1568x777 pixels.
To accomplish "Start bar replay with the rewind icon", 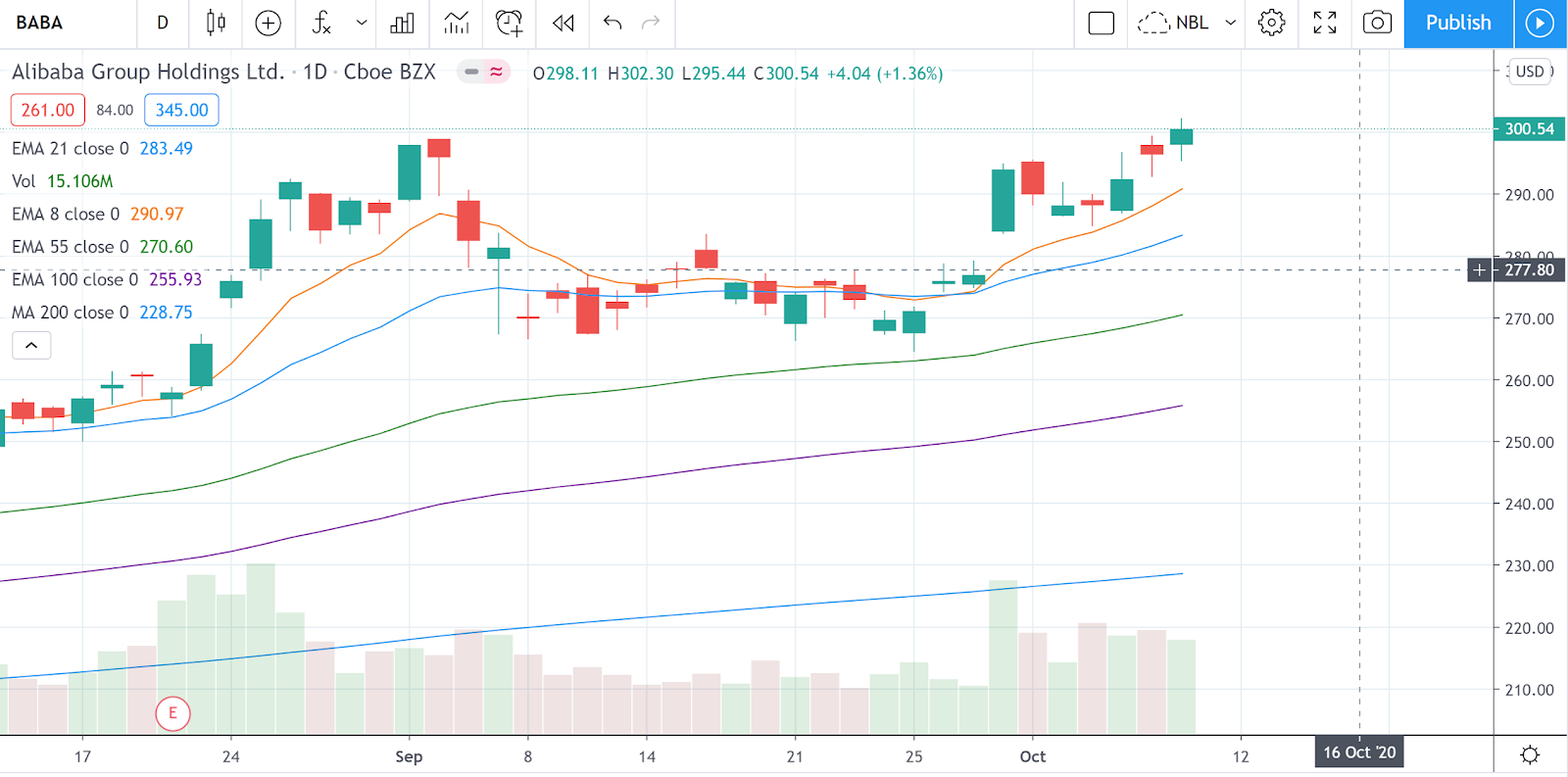I will (563, 23).
